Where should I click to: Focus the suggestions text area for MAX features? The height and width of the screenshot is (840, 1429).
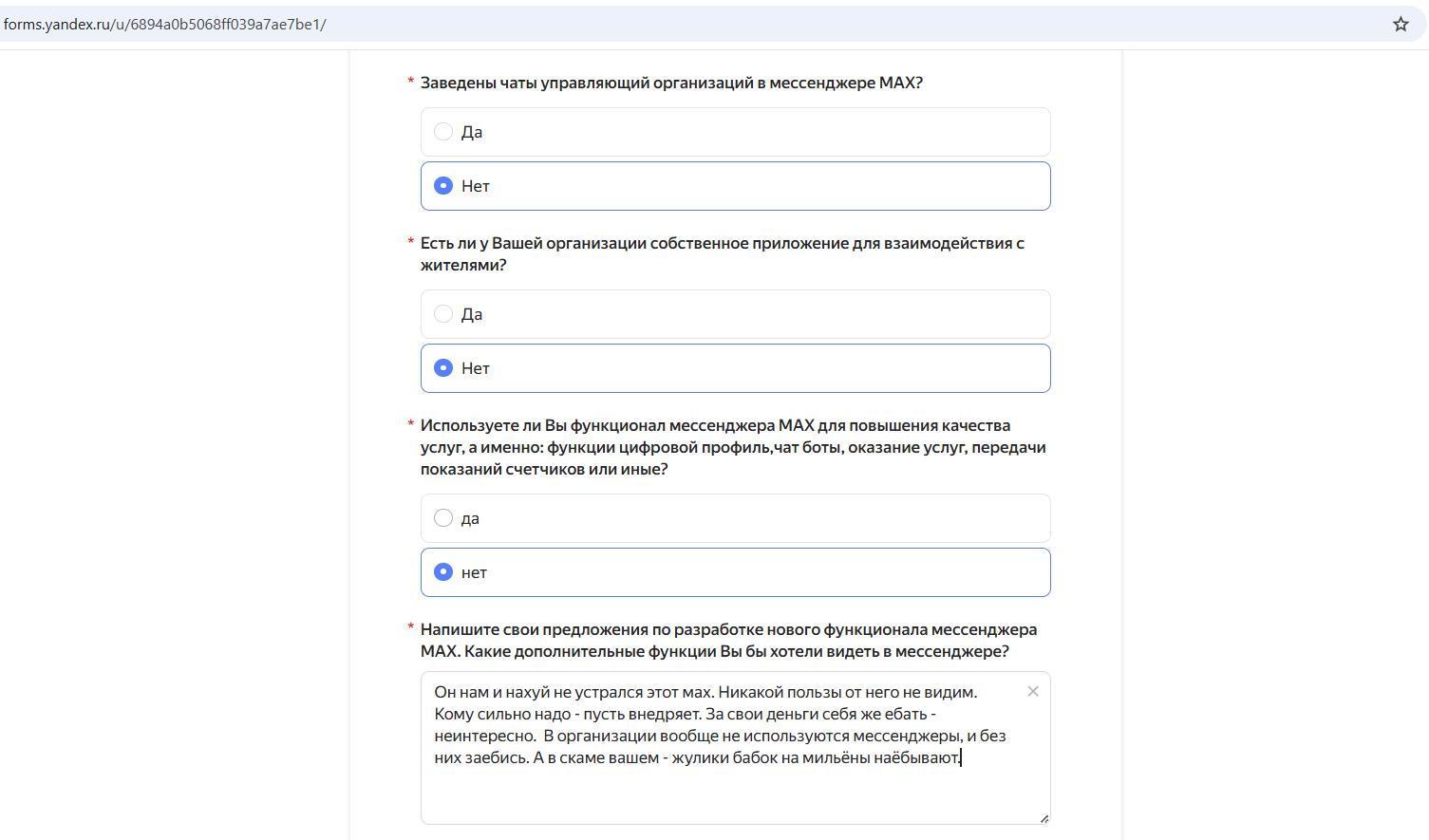(x=736, y=748)
